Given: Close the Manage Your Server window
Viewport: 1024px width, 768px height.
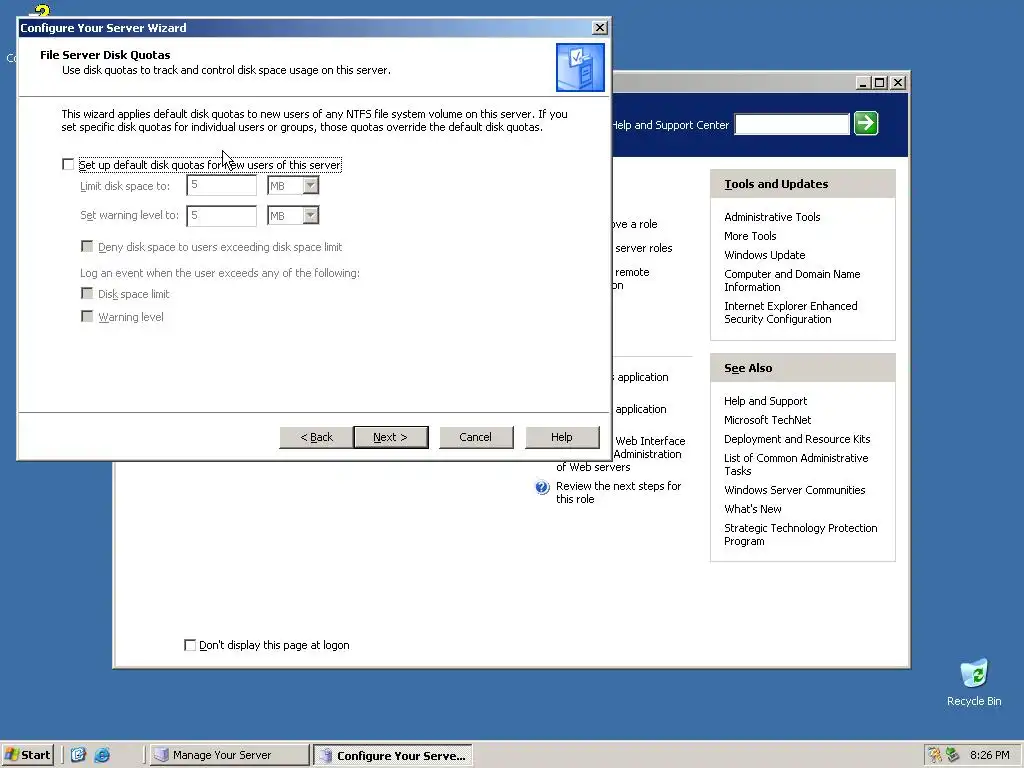Looking at the screenshot, I should [x=898, y=83].
